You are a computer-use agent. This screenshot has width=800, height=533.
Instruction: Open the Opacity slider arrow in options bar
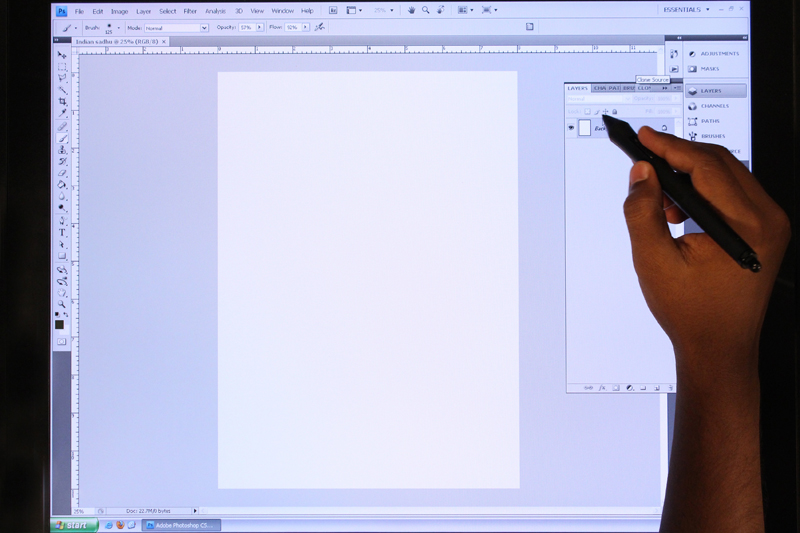click(x=261, y=28)
